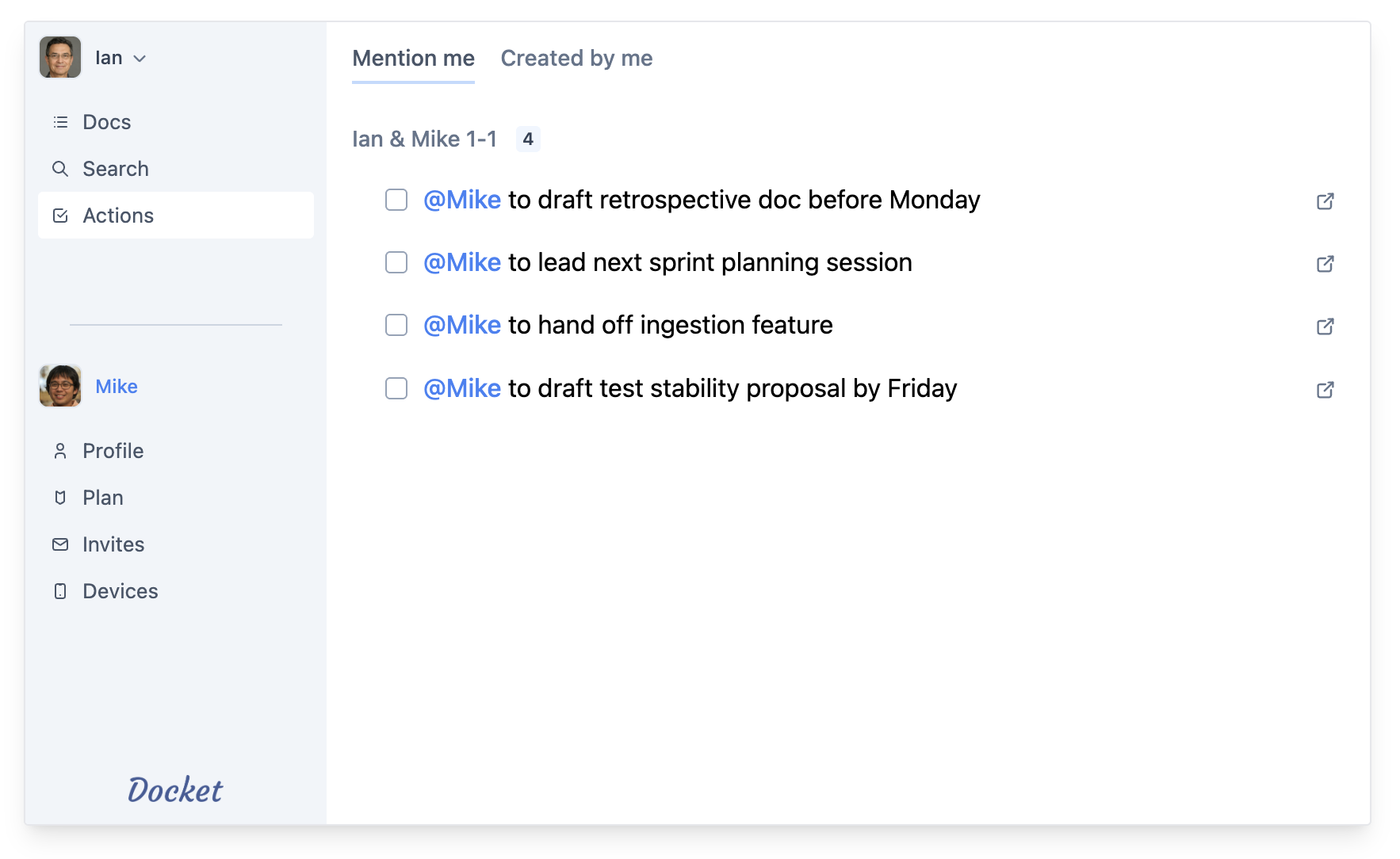Image resolution: width=1400 pixels, height=859 pixels.
Task: Open the Profile settings page
Action: (x=113, y=451)
